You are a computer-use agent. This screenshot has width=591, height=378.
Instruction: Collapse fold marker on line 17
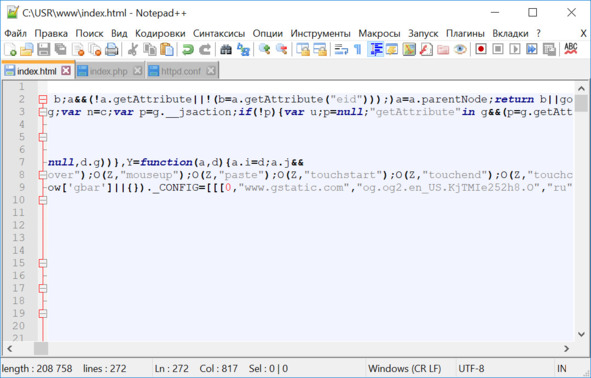click(43, 288)
